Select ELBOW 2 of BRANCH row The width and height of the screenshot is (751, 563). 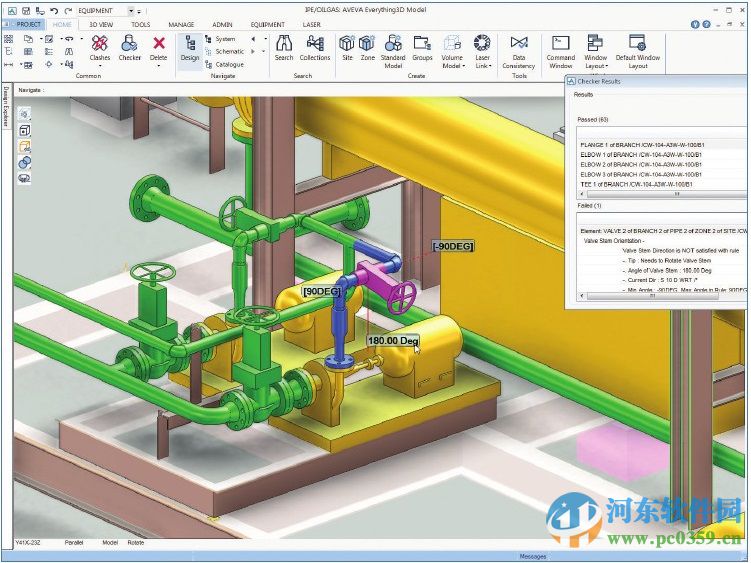[662, 164]
